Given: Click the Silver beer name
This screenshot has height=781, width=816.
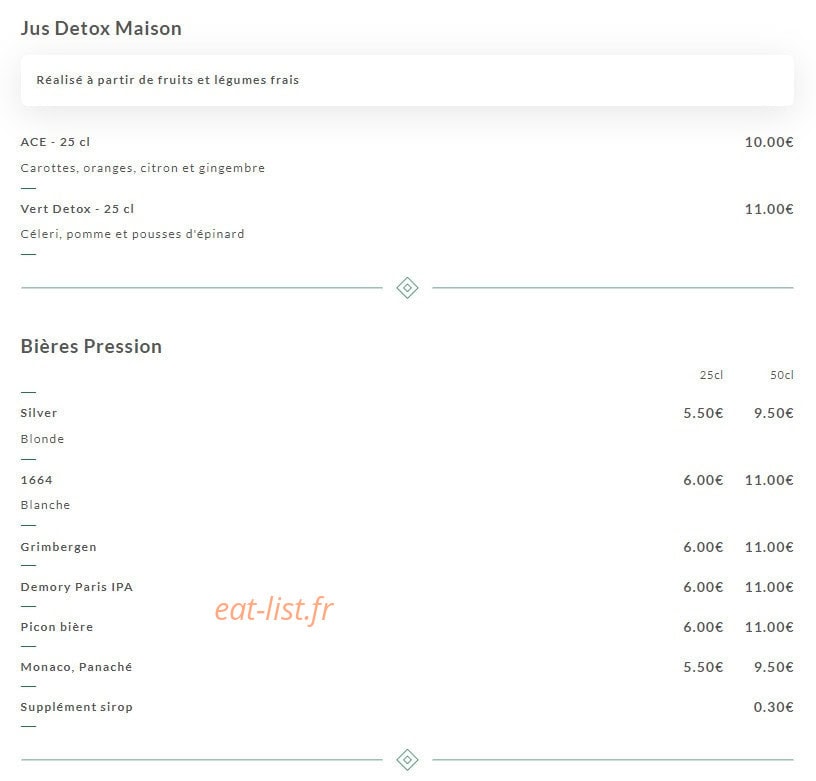Looking at the screenshot, I should [x=39, y=413].
